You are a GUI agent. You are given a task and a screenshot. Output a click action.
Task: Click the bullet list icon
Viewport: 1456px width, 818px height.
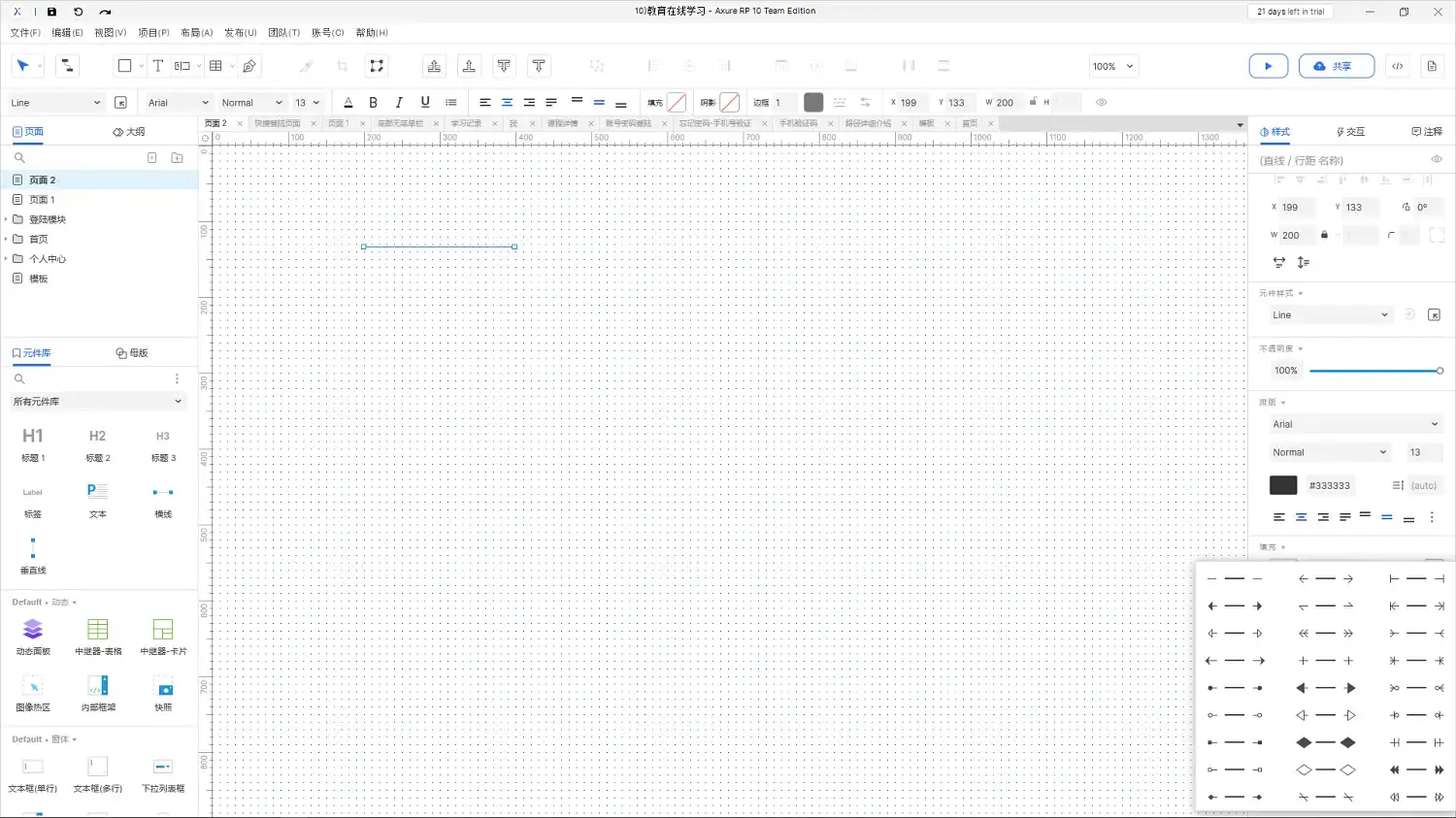coord(451,102)
